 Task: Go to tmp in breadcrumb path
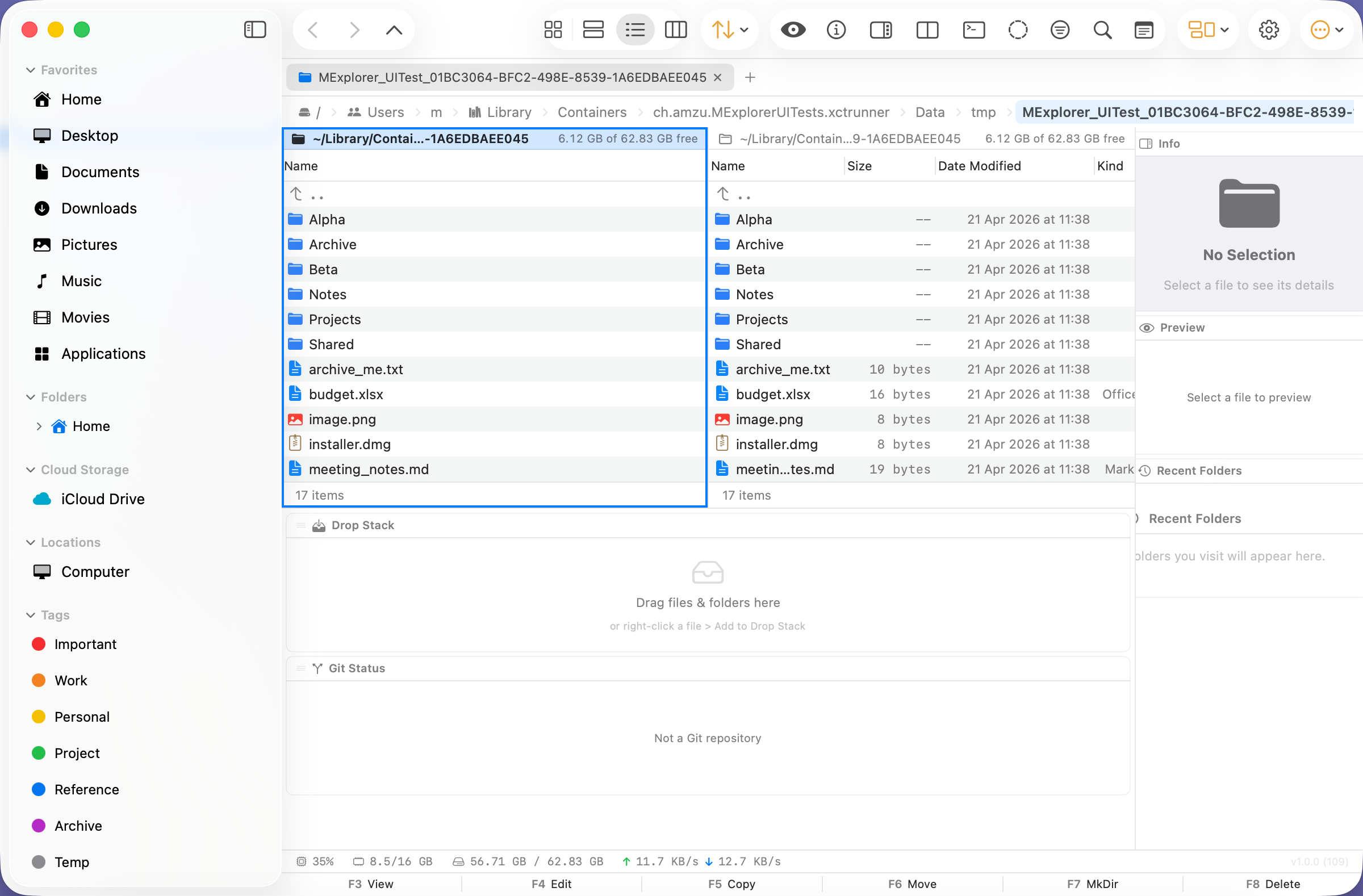[982, 112]
